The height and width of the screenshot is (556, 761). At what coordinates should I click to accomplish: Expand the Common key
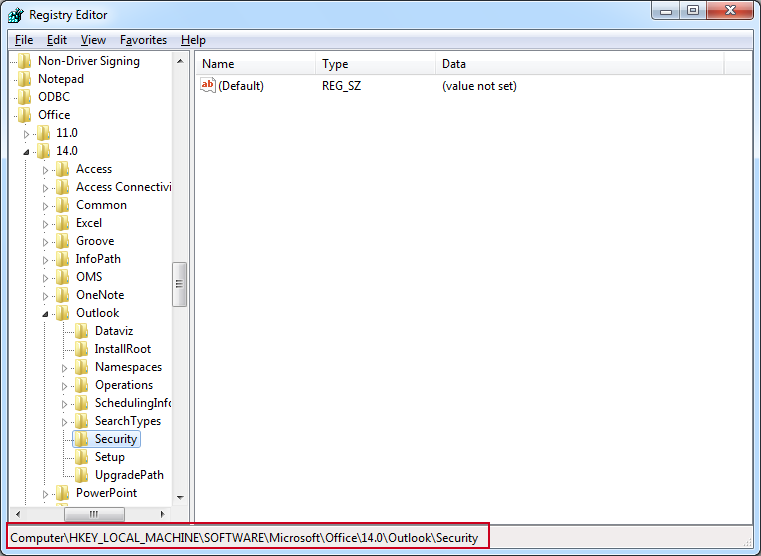coord(46,206)
